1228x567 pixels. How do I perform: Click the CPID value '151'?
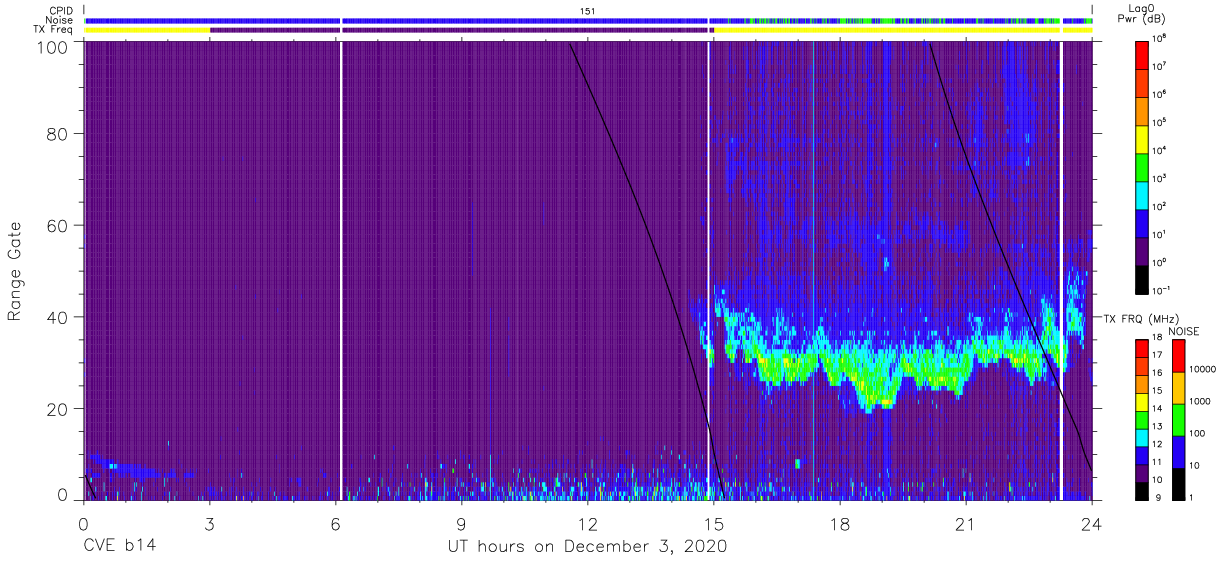tap(587, 10)
